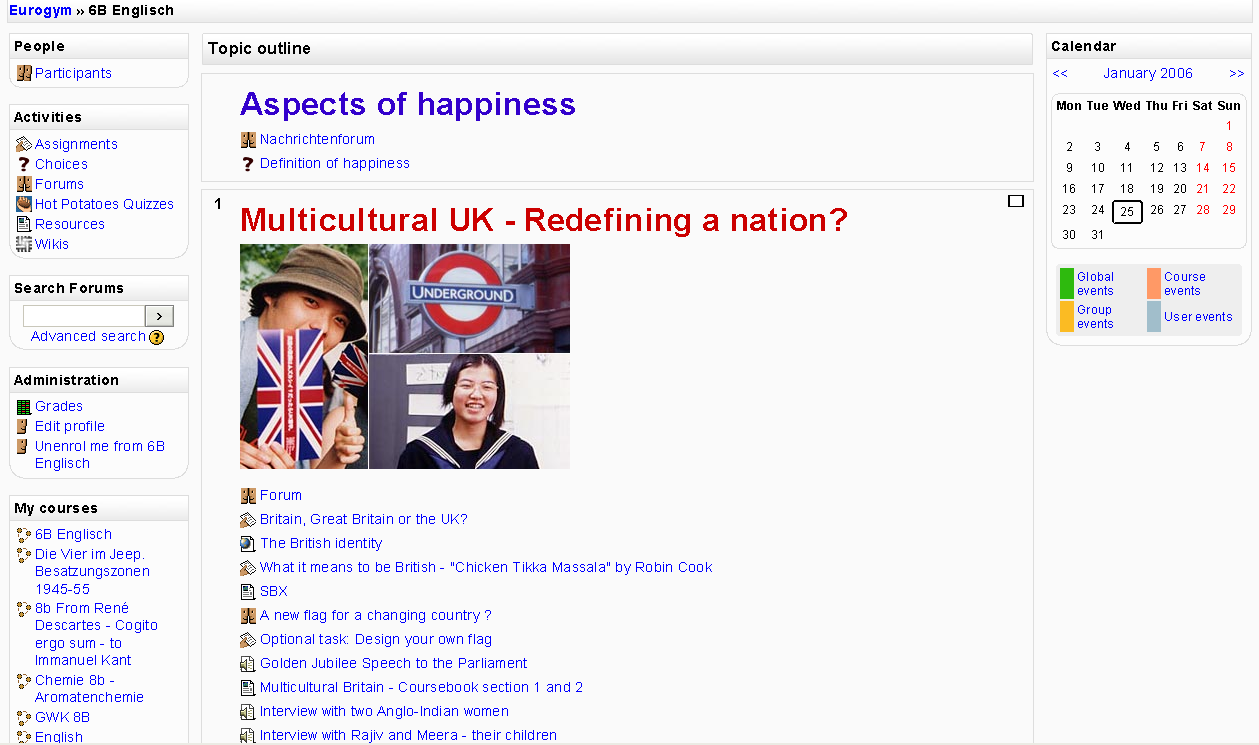Show only topic 1 using square toggle
This screenshot has width=1259, height=745.
click(x=1016, y=201)
